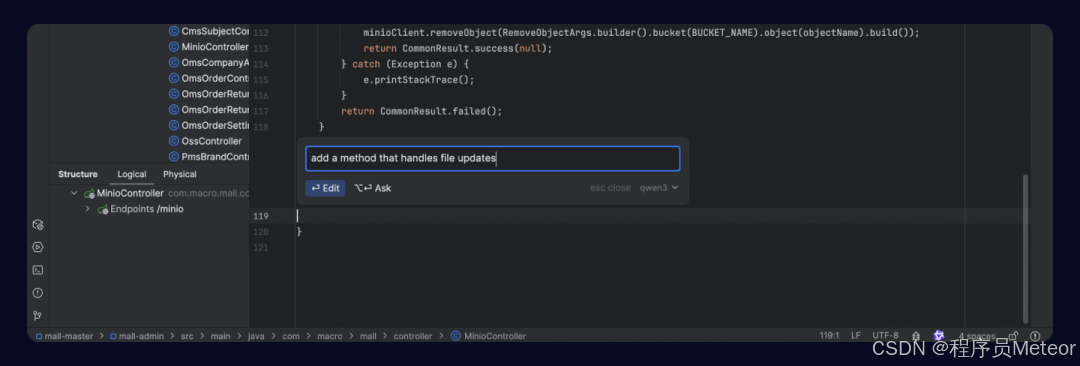The image size is (1080, 366).
Task: Click macro in the breadcrumb bar
Action: pyautogui.click(x=330, y=336)
